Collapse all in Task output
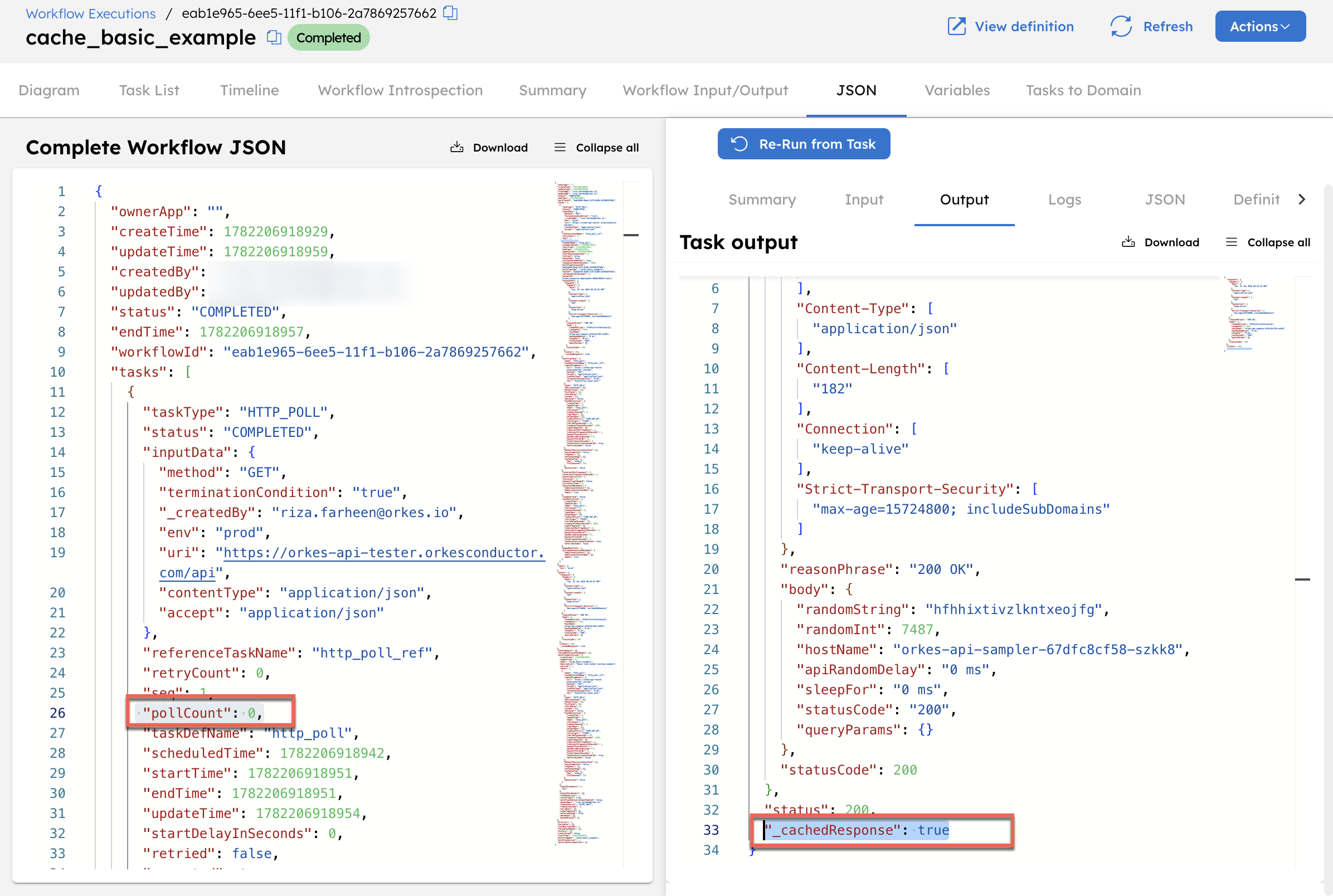 coord(1267,242)
